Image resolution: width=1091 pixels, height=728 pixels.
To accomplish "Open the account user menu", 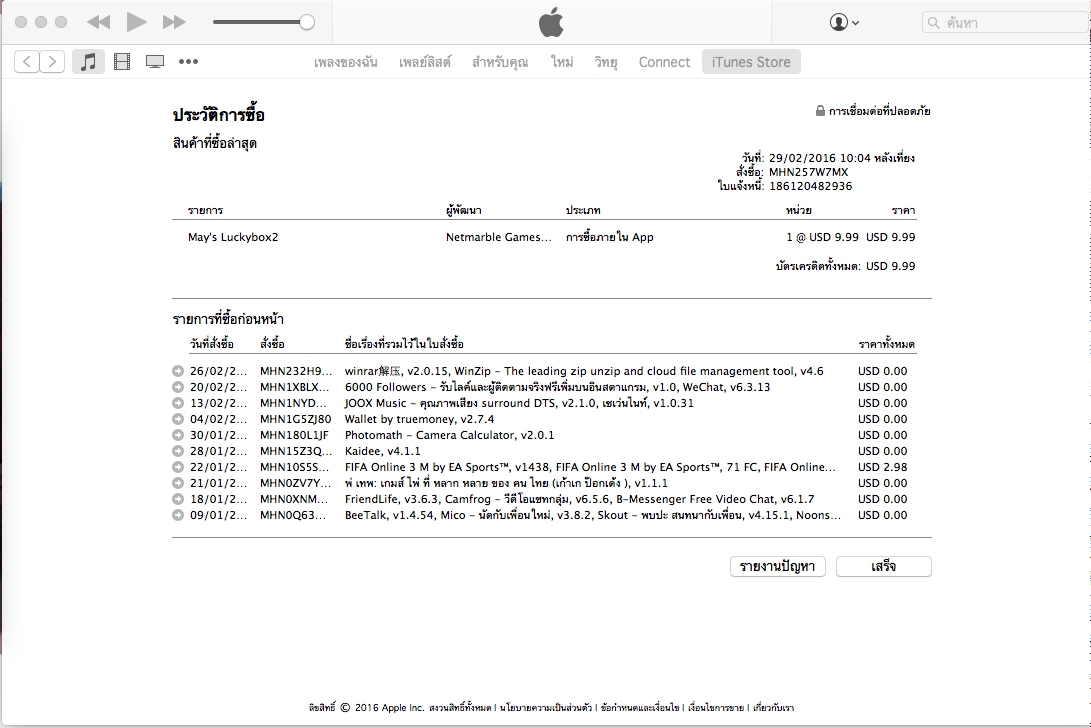I will click(x=844, y=22).
